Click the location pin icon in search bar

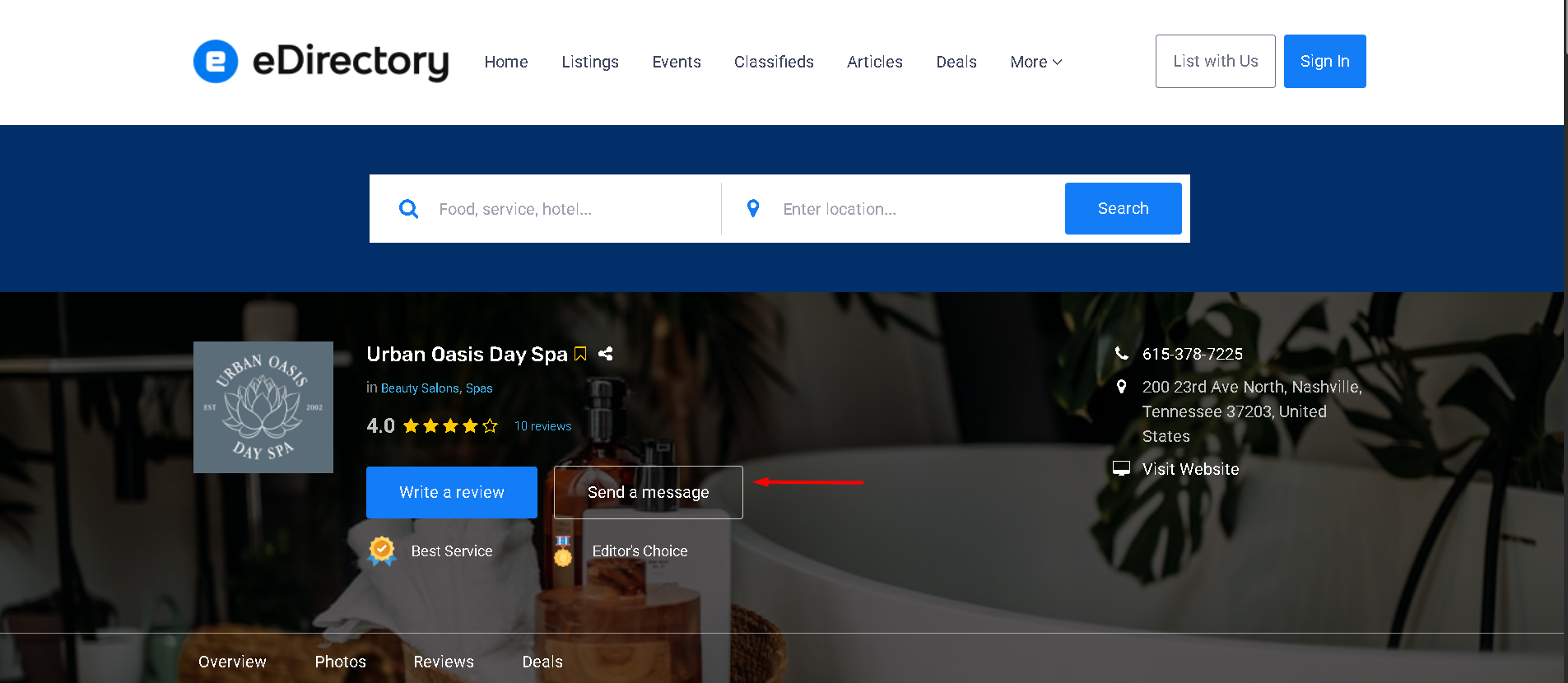click(753, 208)
